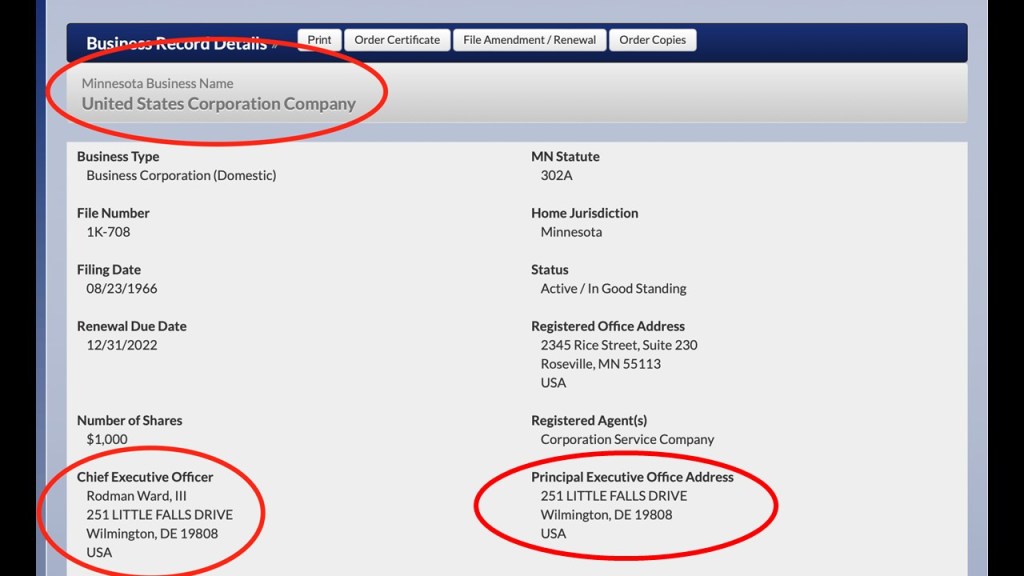
Task: Select File Amendment / Renewal
Action: [x=529, y=40]
